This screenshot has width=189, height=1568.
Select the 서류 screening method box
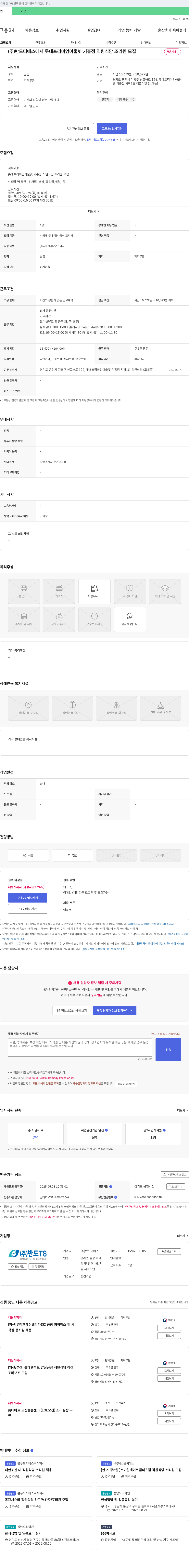click(x=28, y=855)
